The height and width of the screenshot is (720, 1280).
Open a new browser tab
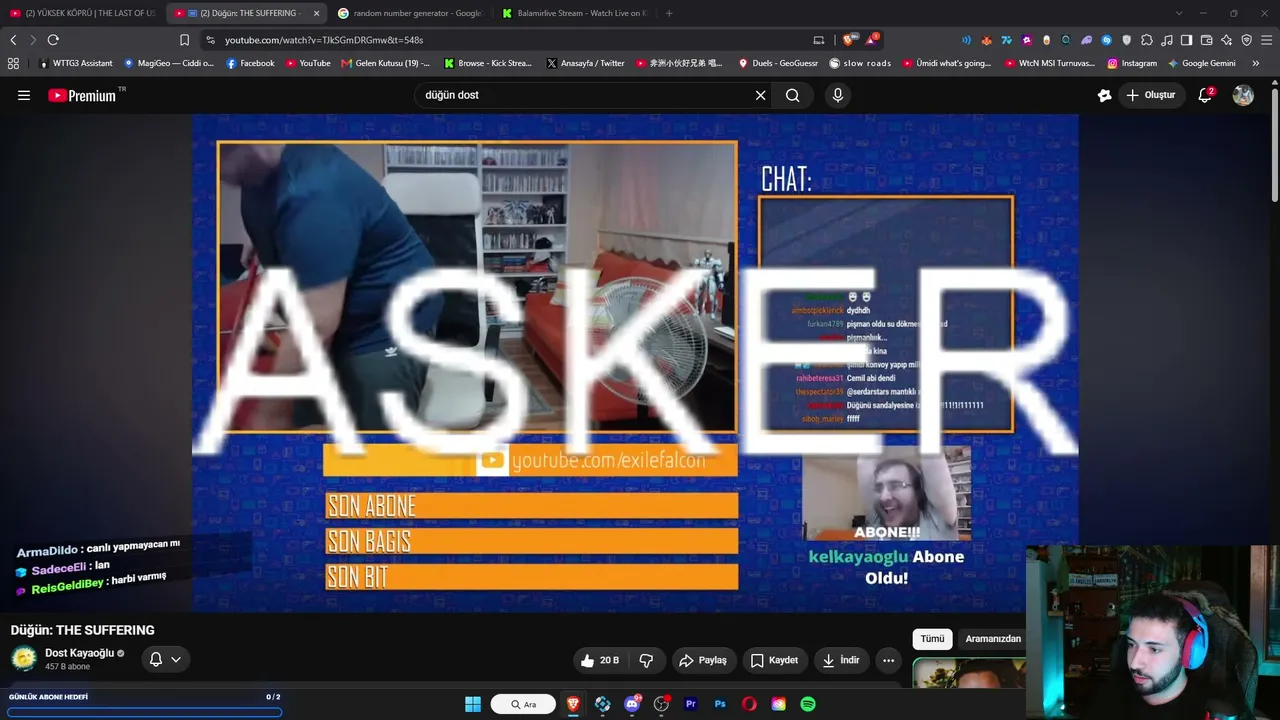(x=669, y=13)
